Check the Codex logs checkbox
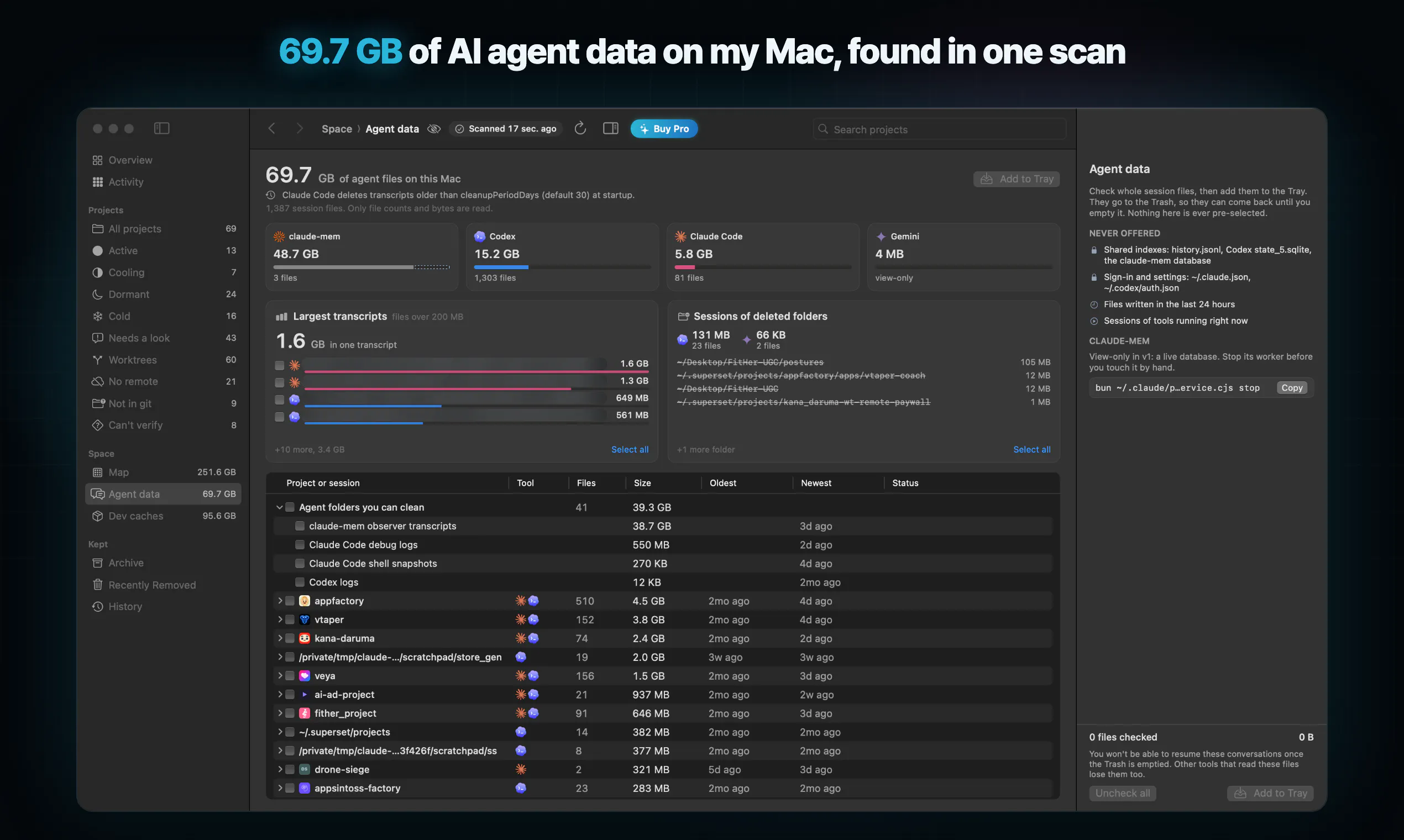1404x840 pixels. (300, 582)
